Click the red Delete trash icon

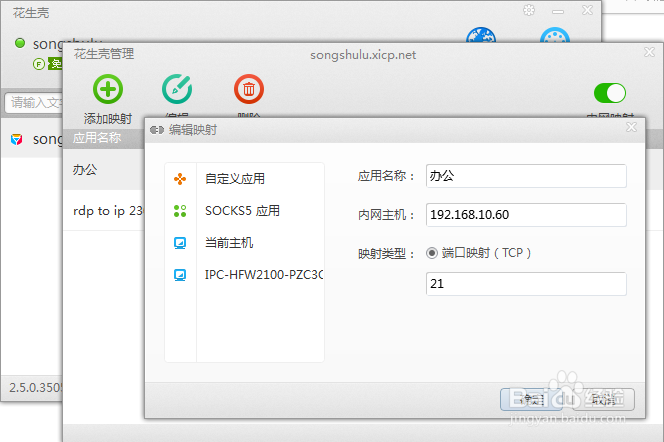pos(249,89)
